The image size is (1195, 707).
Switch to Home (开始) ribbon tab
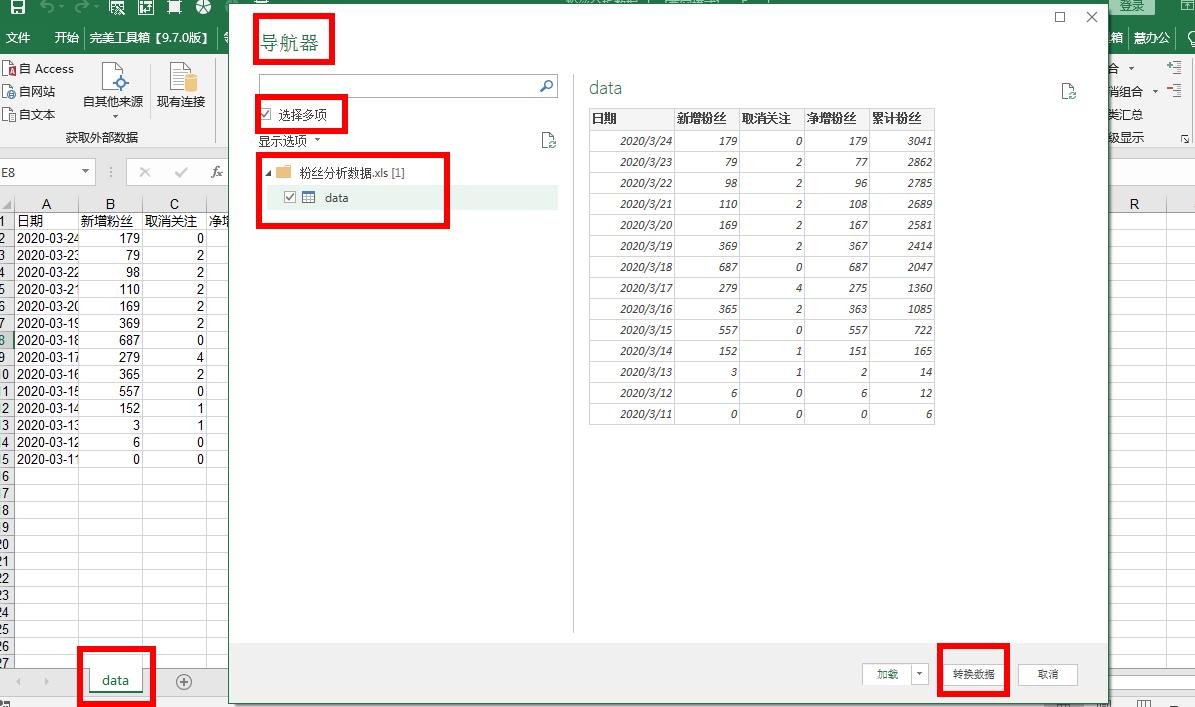pyautogui.click(x=66, y=37)
